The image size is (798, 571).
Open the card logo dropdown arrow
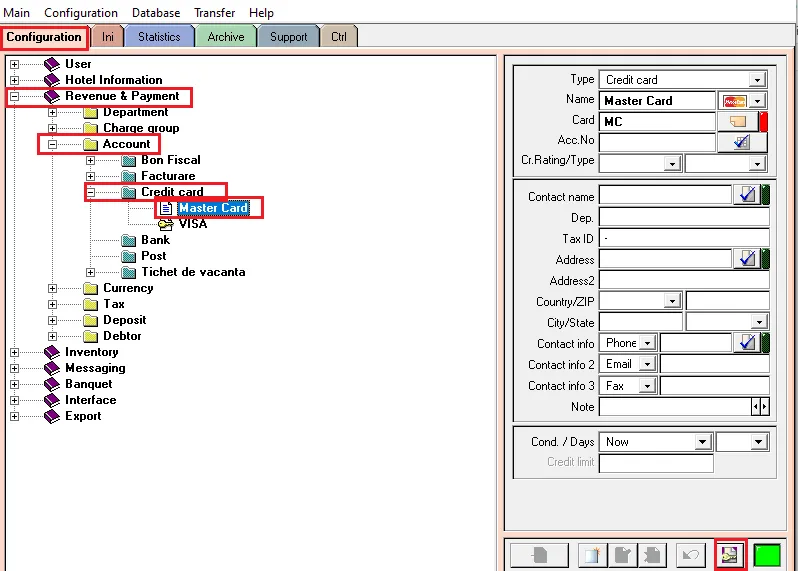tap(757, 101)
